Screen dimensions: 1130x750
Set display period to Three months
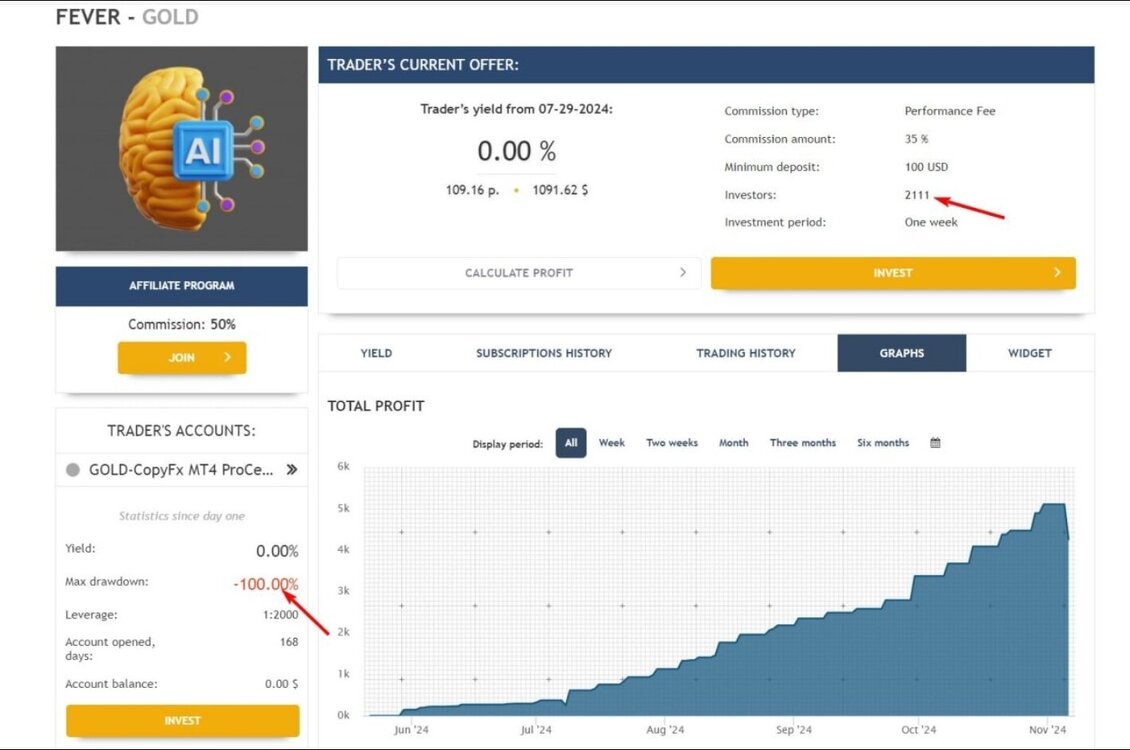tap(803, 443)
